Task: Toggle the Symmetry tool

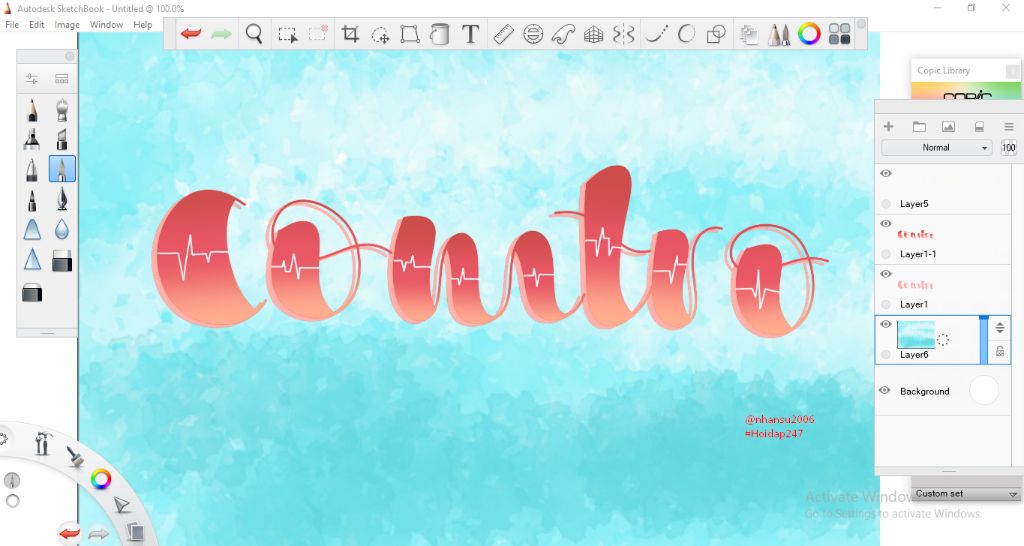Action: coord(624,33)
